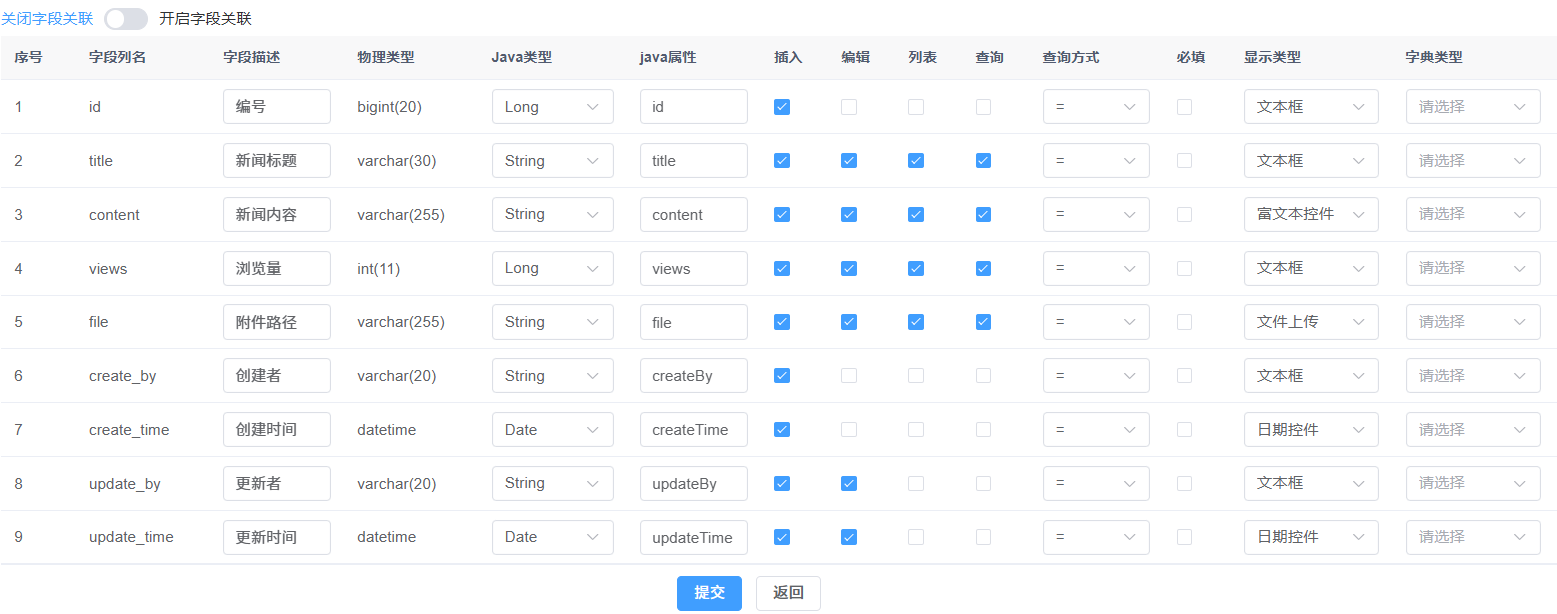Uncheck insert checkbox for id row

click(782, 107)
